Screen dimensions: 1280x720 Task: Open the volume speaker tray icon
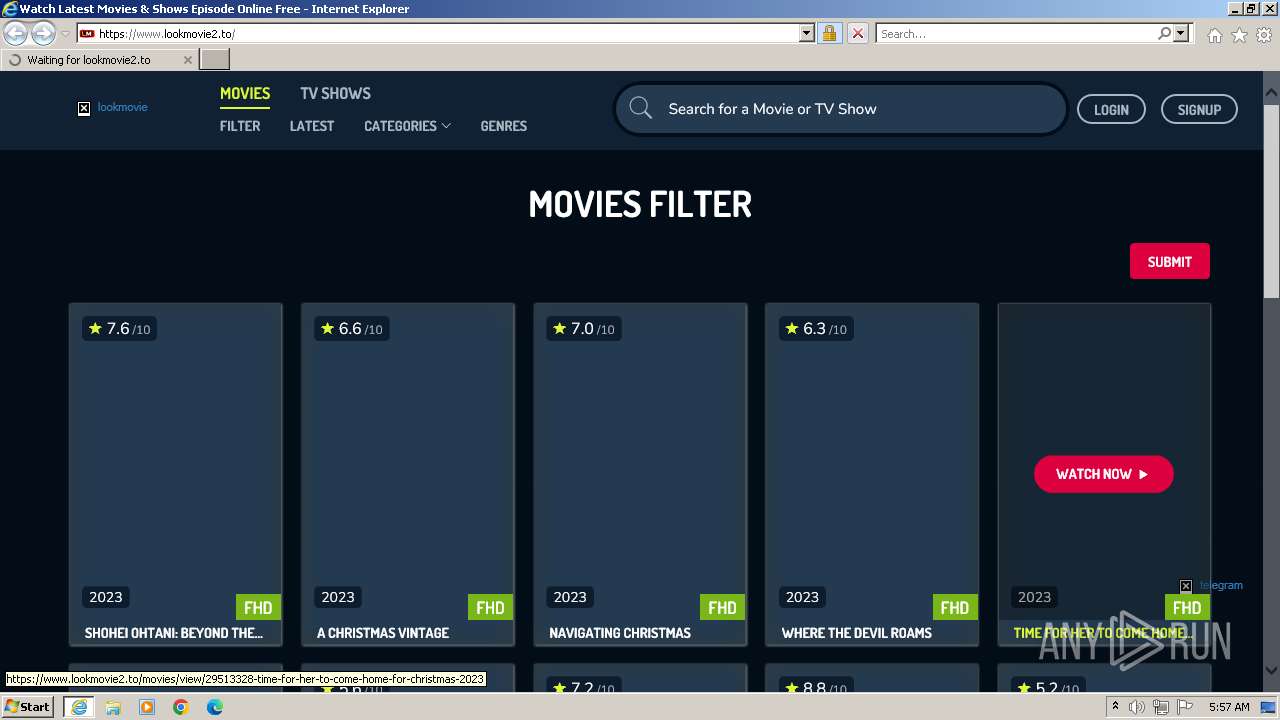click(1136, 707)
